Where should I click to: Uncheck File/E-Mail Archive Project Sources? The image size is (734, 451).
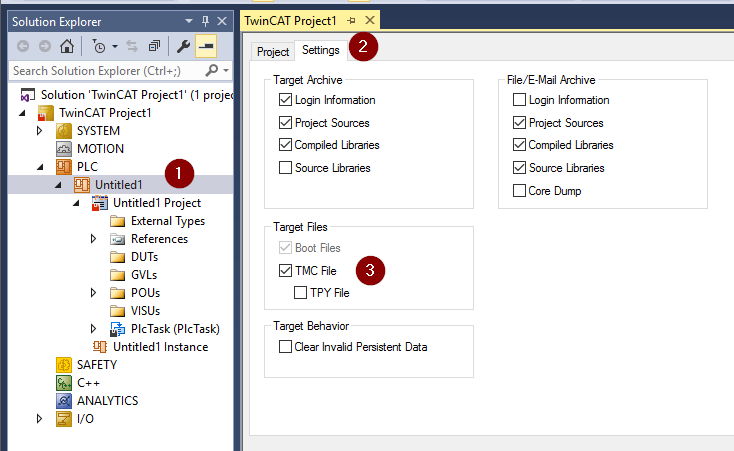point(519,123)
